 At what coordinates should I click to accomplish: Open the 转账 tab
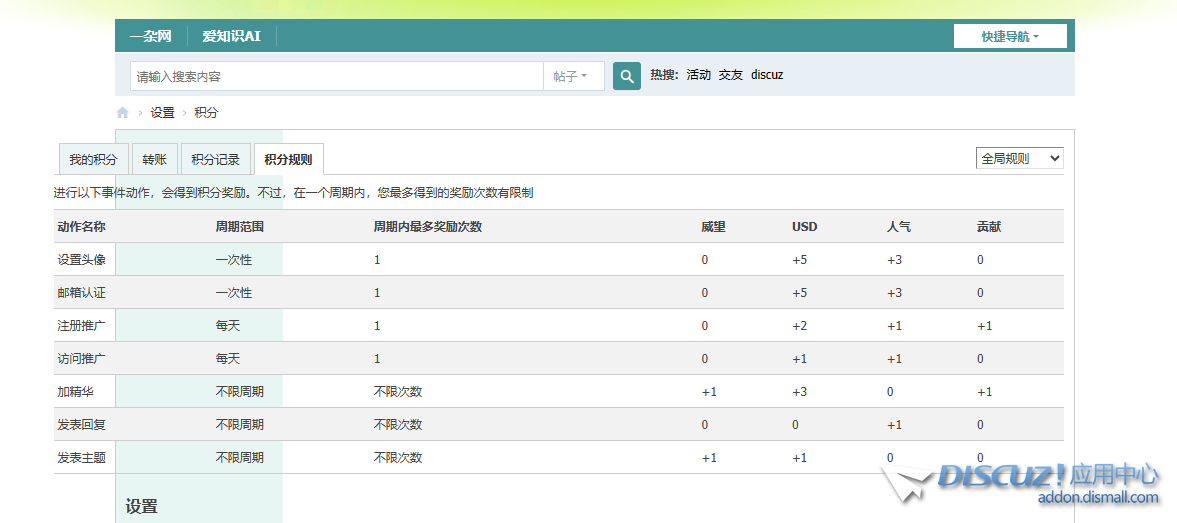tap(154, 160)
